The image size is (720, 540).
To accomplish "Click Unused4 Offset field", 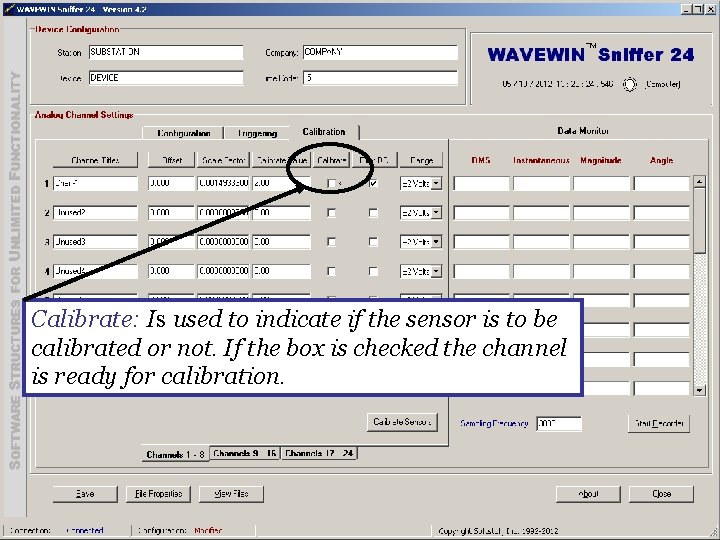I will (x=172, y=271).
